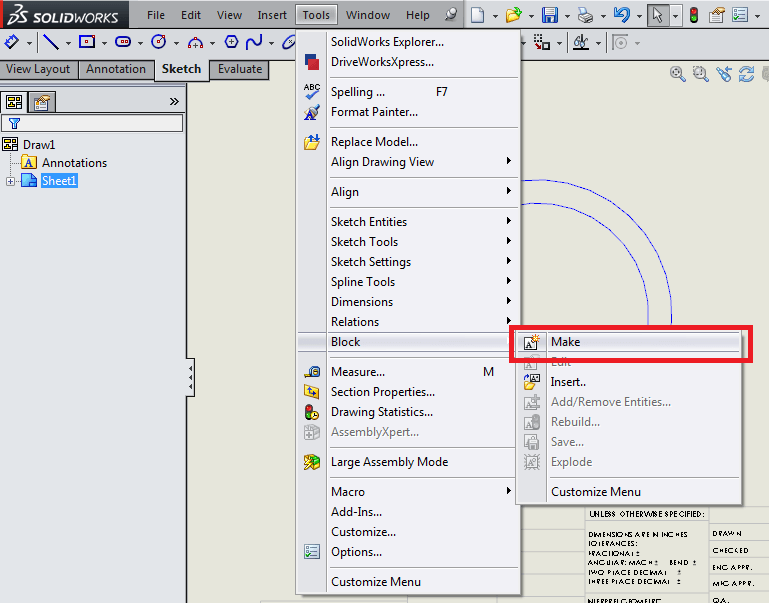Open dropdown arrow next to New icon
The image size is (769, 603).
point(495,16)
